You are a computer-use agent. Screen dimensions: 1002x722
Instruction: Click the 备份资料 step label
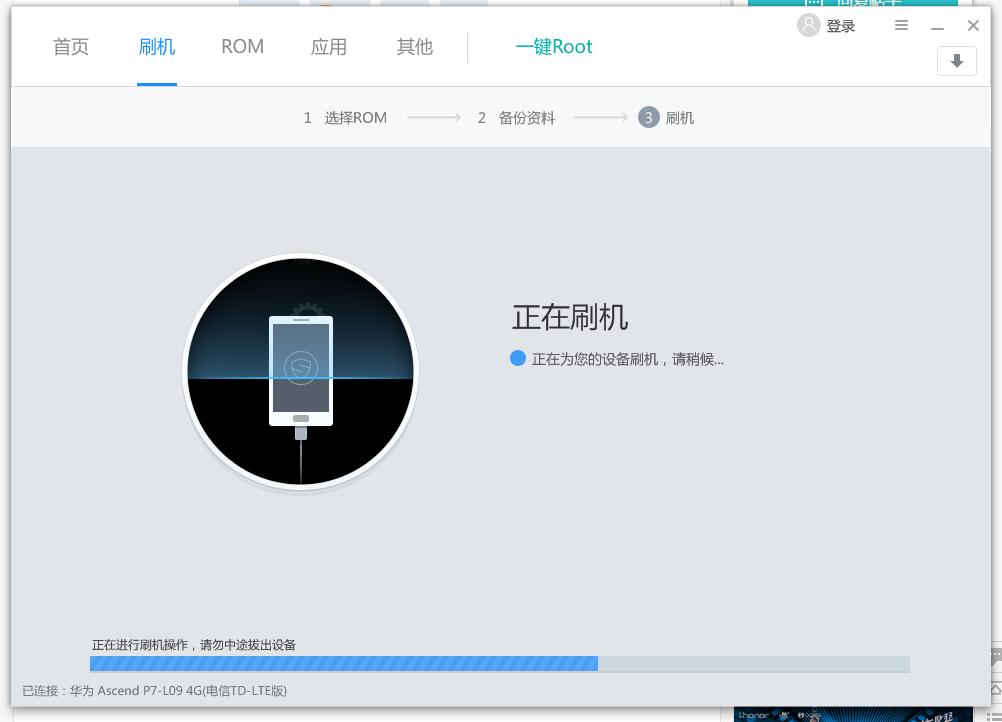click(x=527, y=118)
